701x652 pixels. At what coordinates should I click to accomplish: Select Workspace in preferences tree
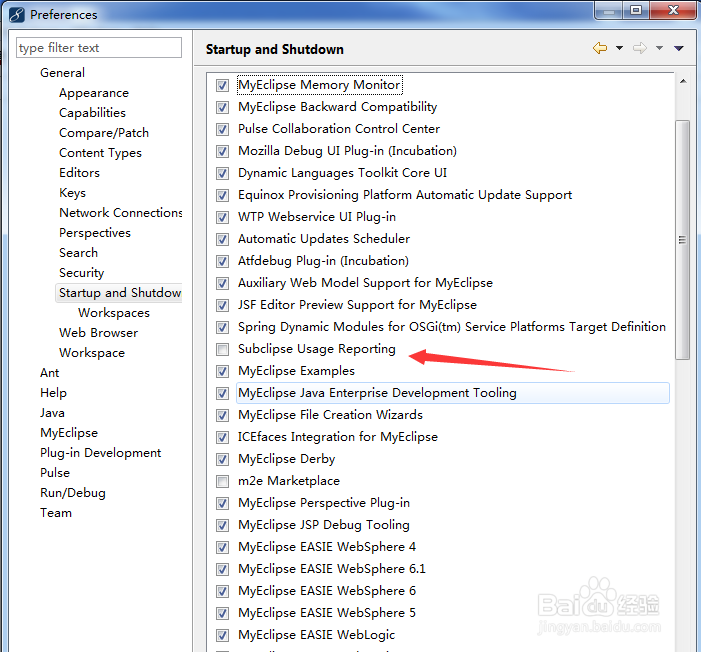click(x=92, y=353)
